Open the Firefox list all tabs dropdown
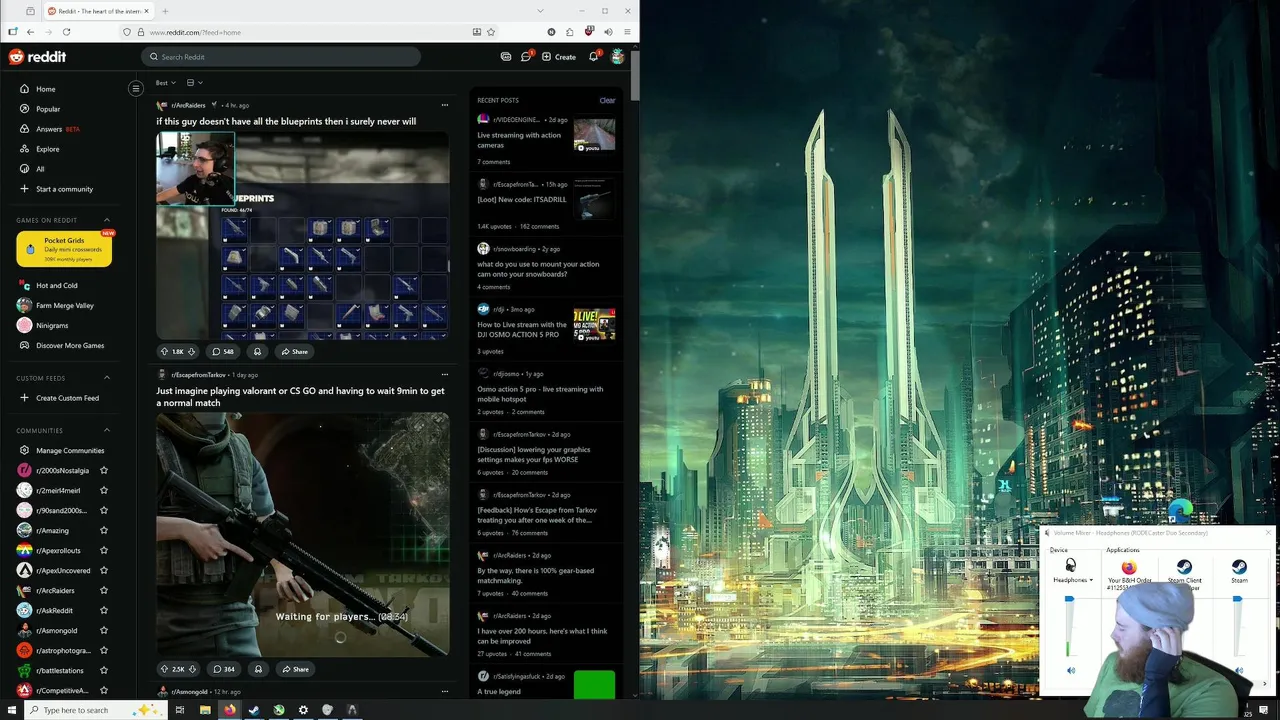The width and height of the screenshot is (1280, 720). click(x=540, y=11)
